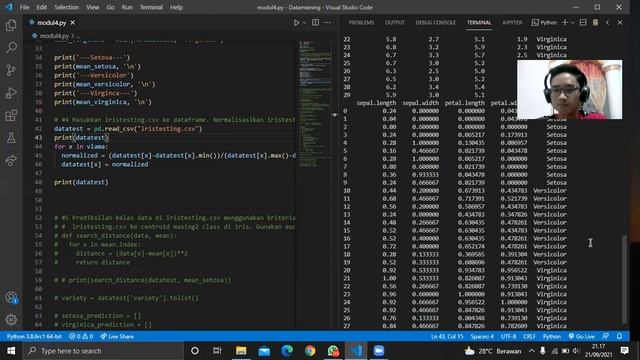Screen dimensions: 640x360
Task: Open Task View on the taskbar
Action: (217, 351)
